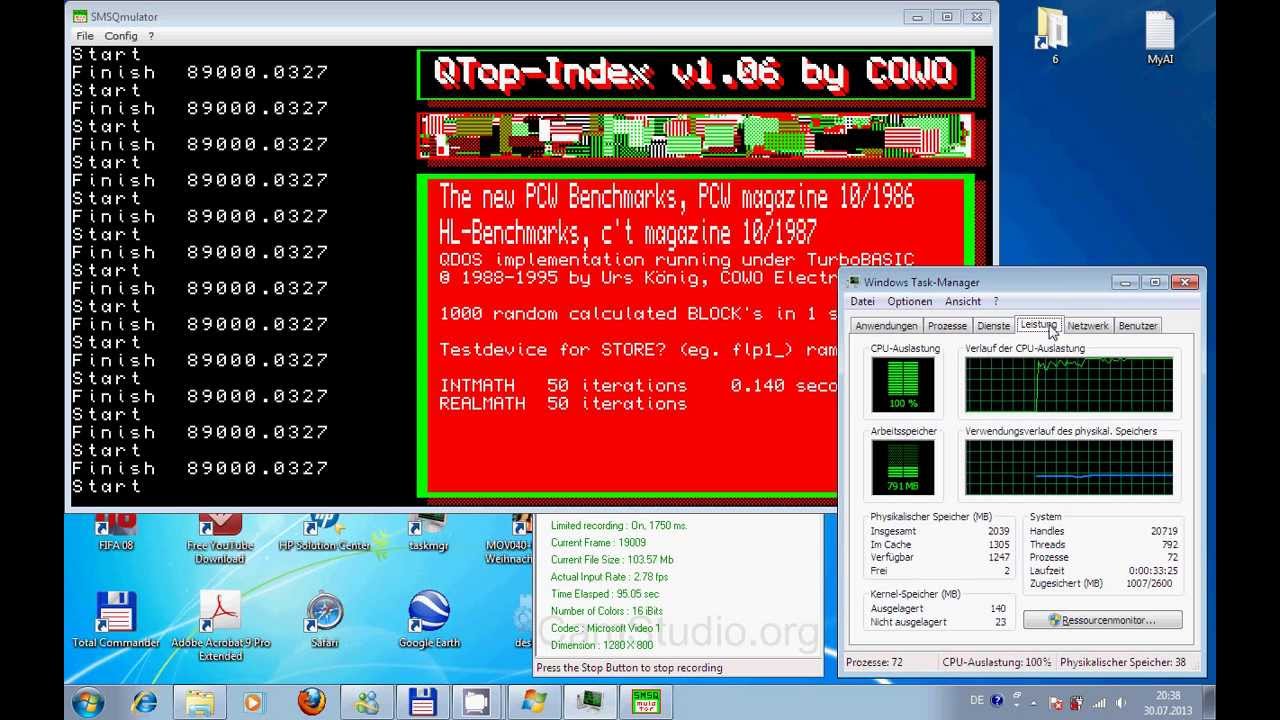
Task: Open the ? help menu in SMSQmulator
Action: click(x=151, y=36)
